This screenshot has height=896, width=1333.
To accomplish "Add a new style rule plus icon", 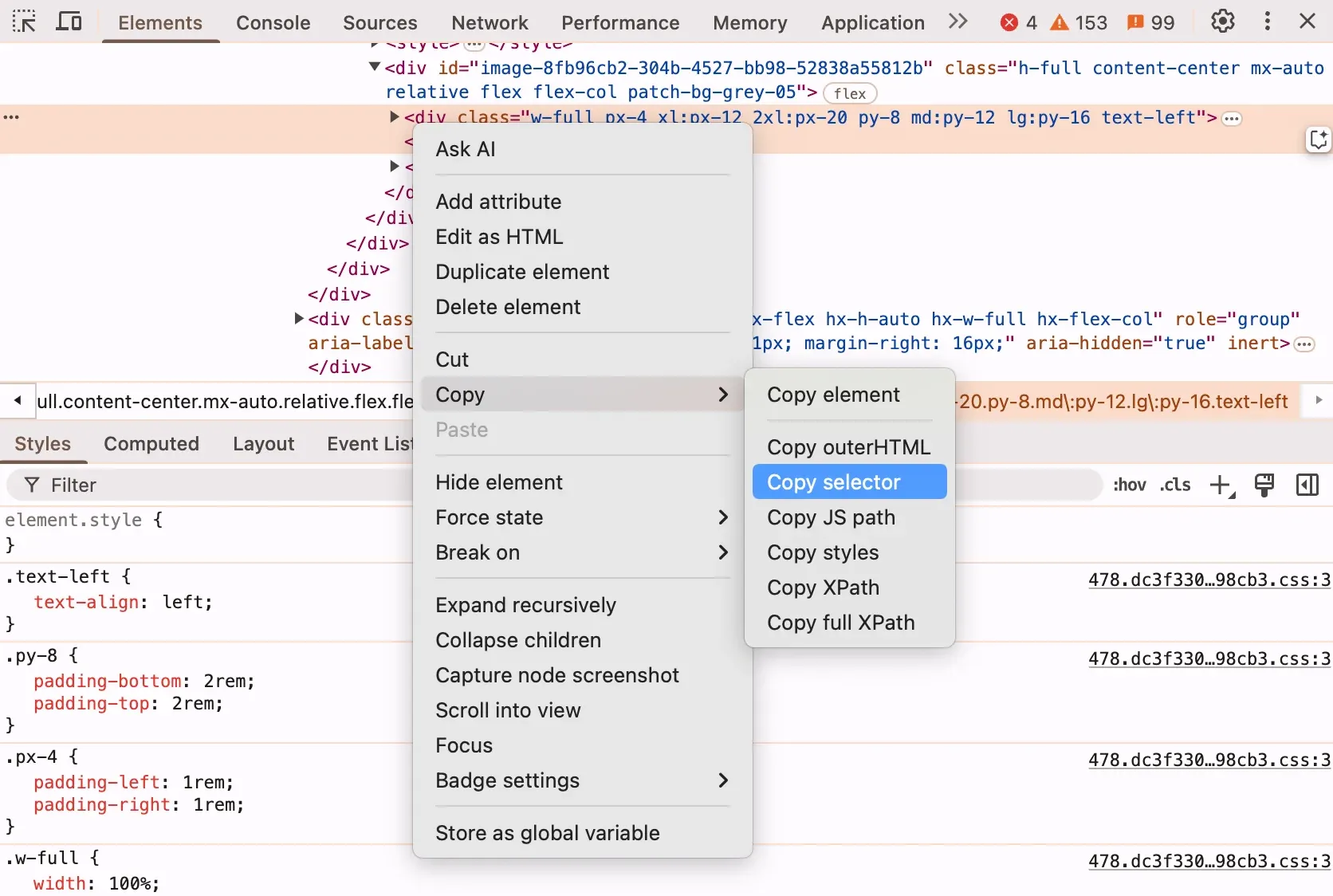I will pos(1221,485).
